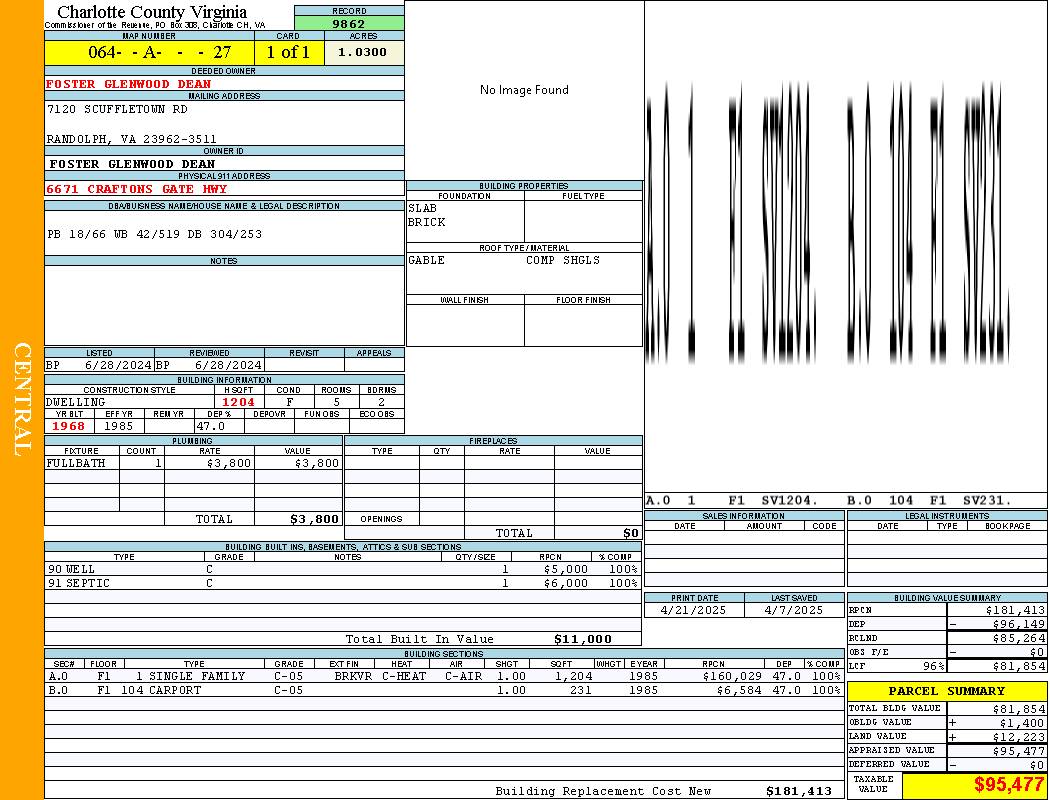Click the deferred value $0
The height and width of the screenshot is (800, 1050).
tap(1037, 765)
